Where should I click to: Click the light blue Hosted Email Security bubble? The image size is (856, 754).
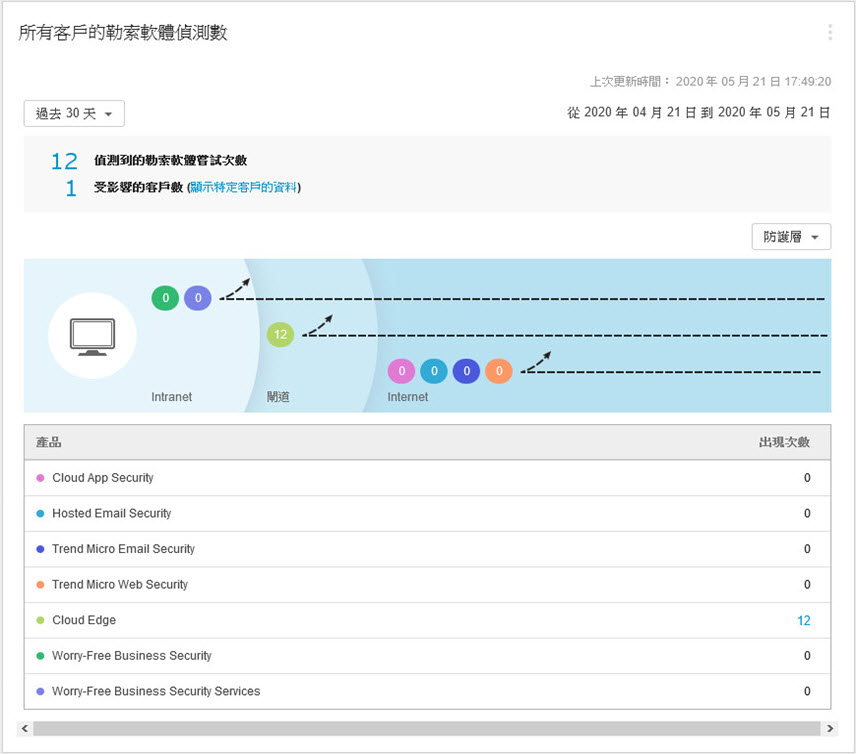[434, 372]
